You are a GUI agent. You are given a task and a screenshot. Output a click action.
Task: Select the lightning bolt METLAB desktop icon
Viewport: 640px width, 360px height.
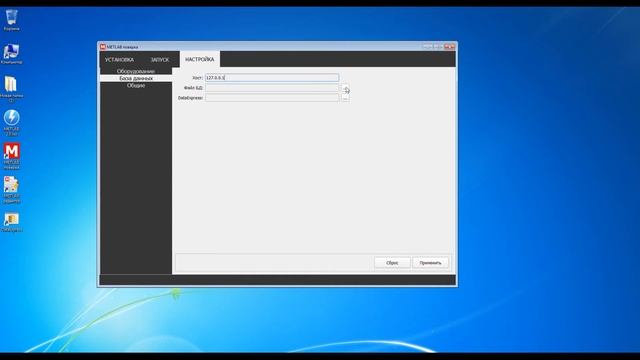tap(11, 122)
